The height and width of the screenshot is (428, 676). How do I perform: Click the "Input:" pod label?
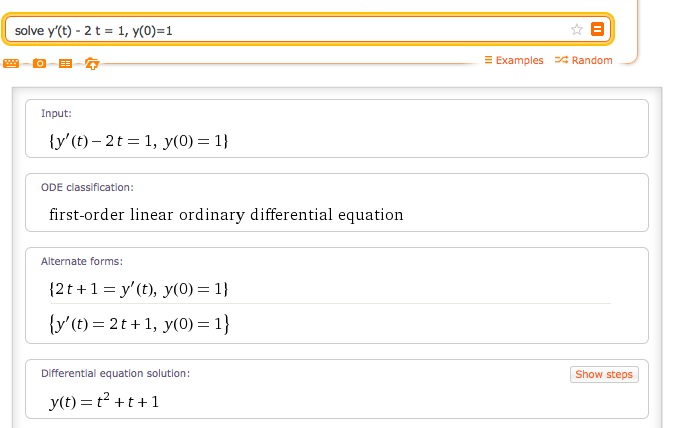[x=56, y=113]
